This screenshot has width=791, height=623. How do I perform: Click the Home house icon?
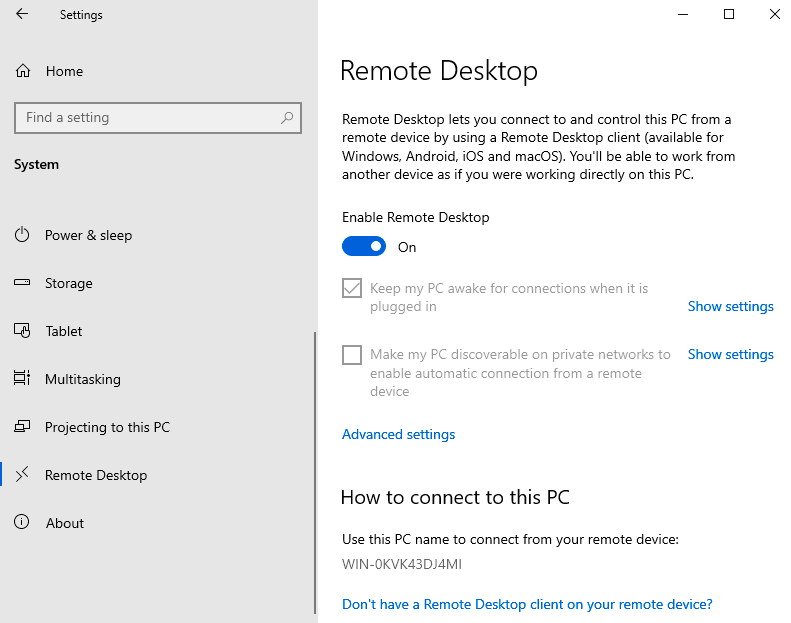click(x=23, y=71)
